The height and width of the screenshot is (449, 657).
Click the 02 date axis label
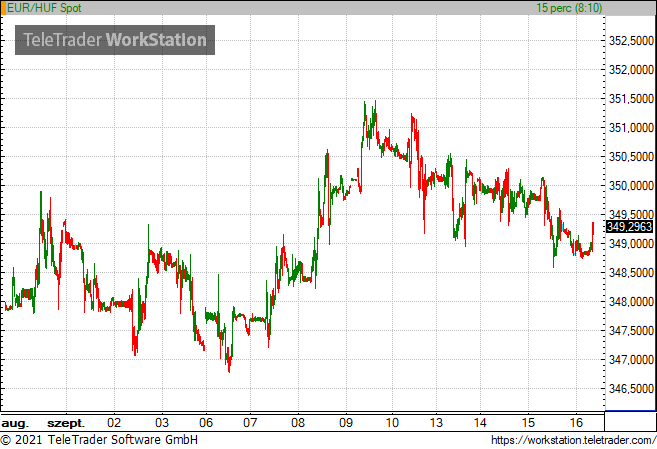coord(114,423)
